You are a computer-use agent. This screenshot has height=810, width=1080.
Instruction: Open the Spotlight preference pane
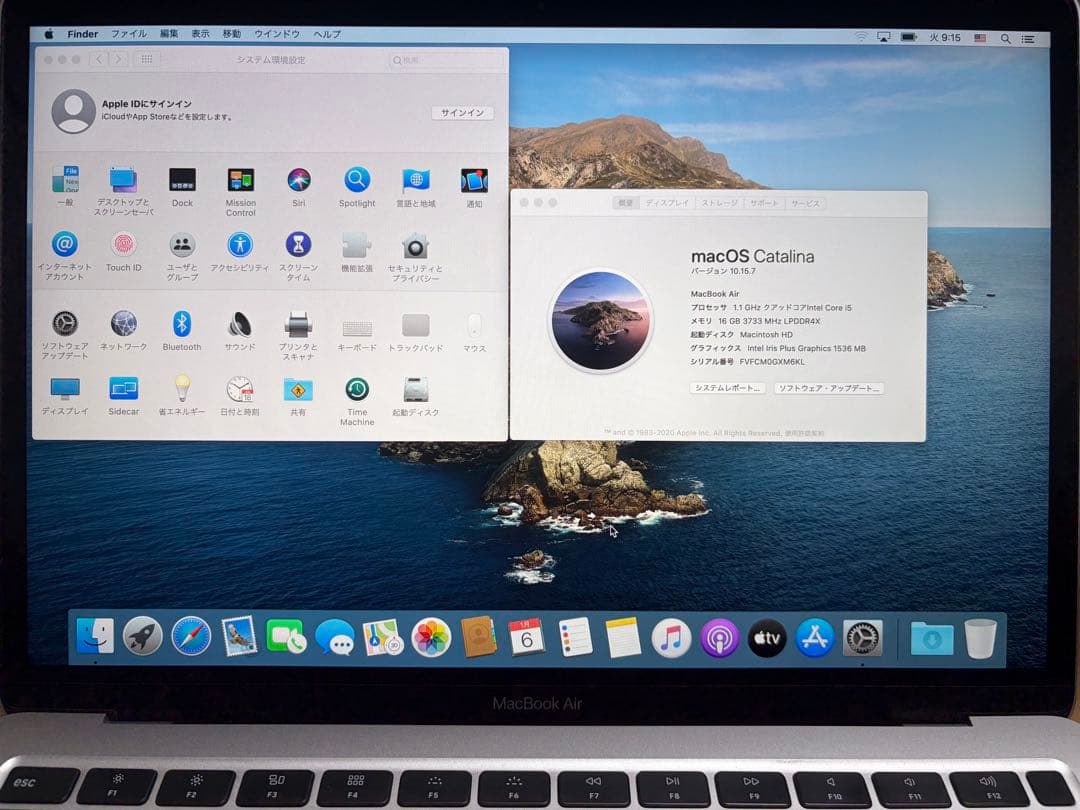(356, 180)
